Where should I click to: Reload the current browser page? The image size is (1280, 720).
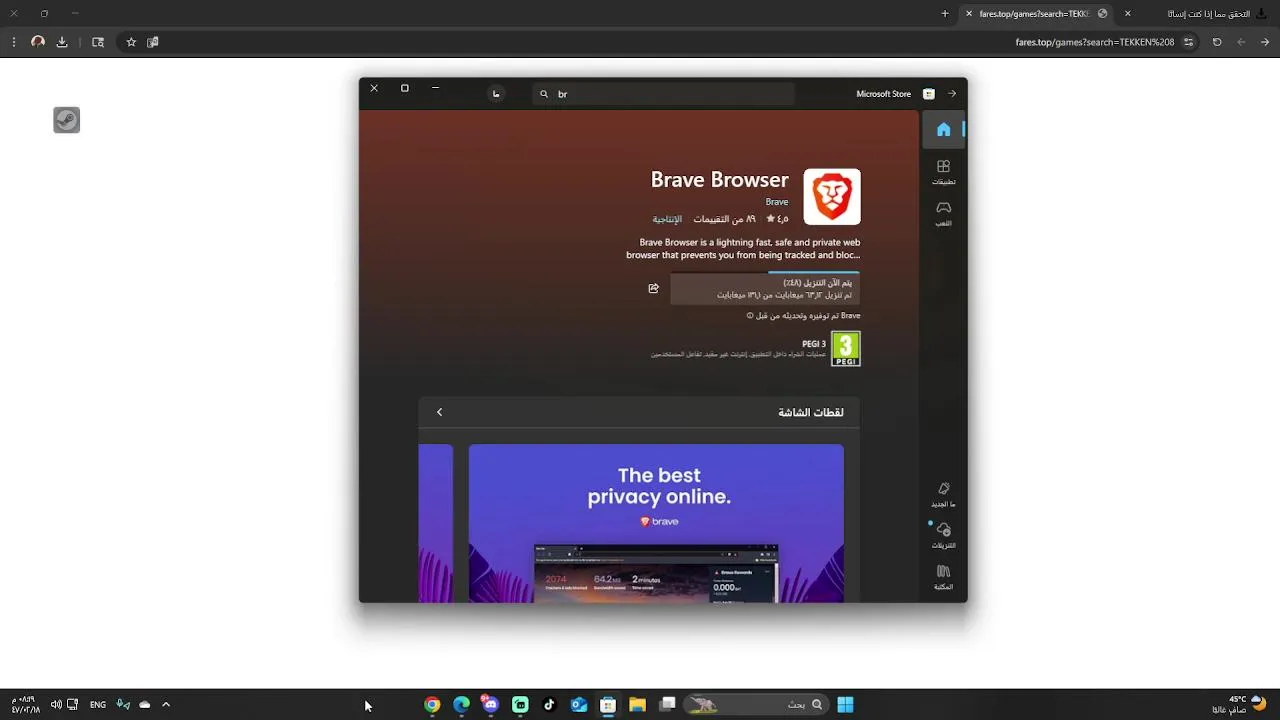pos(1217,42)
